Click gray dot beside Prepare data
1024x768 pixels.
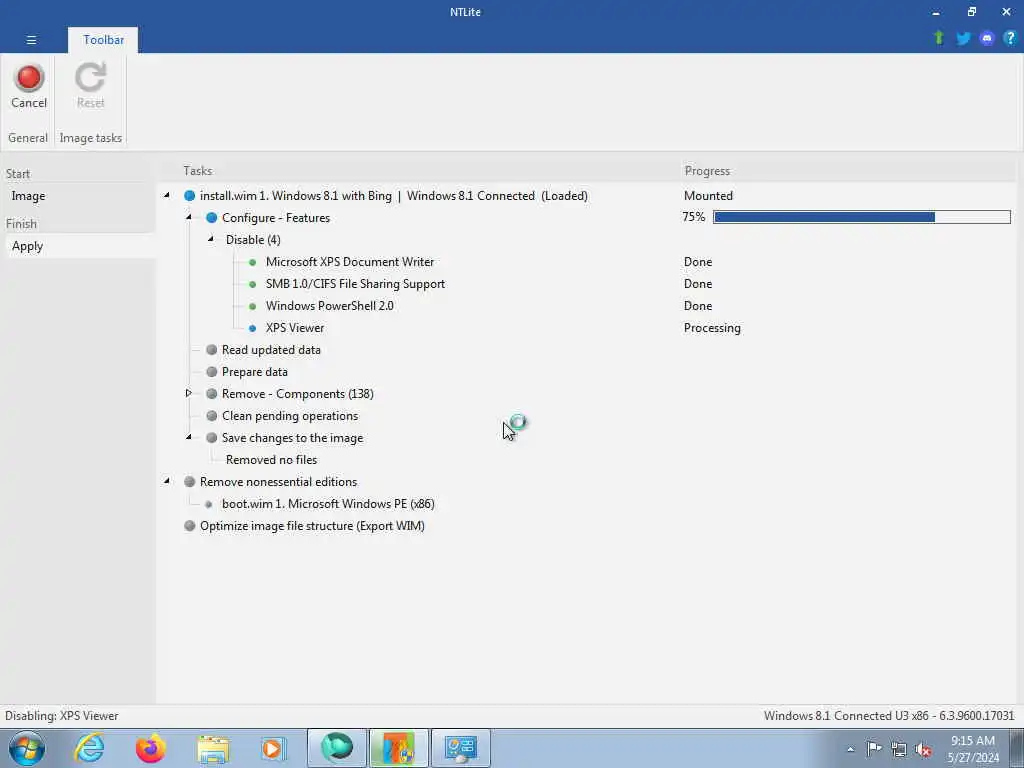(x=212, y=372)
